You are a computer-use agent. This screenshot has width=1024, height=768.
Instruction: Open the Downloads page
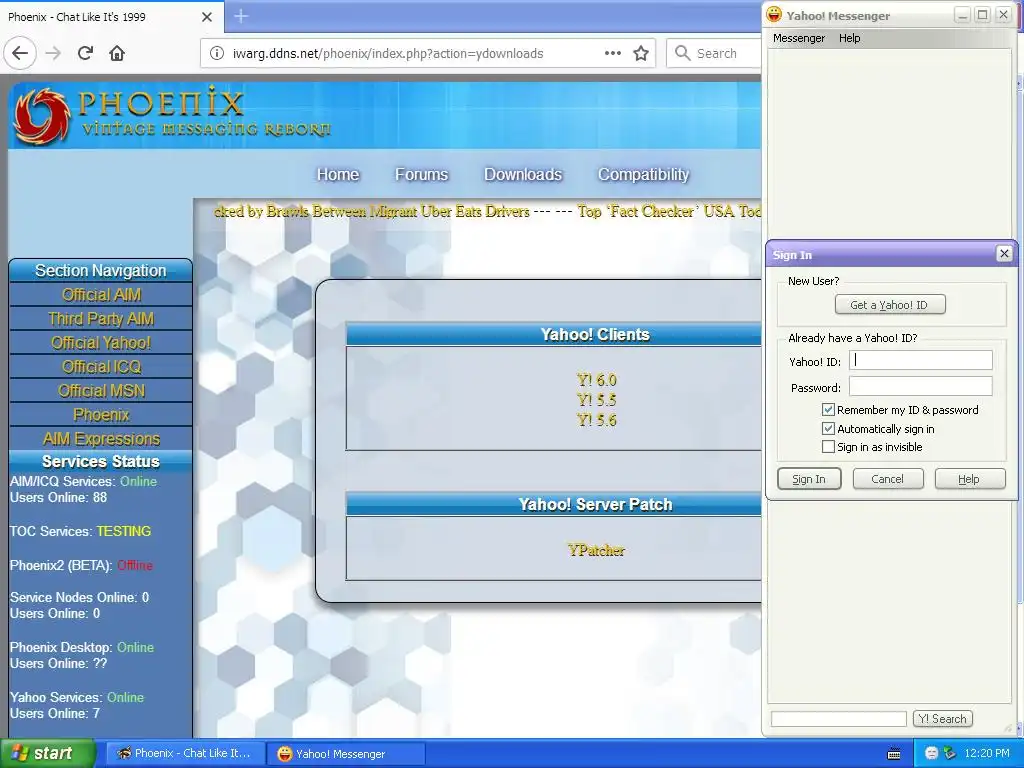click(522, 174)
